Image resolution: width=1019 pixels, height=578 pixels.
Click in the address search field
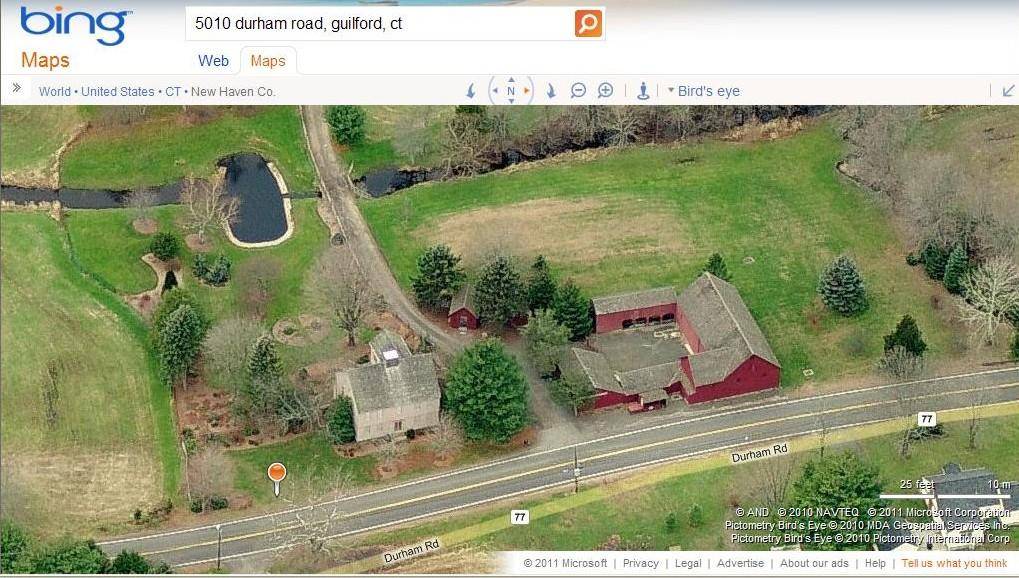click(382, 24)
